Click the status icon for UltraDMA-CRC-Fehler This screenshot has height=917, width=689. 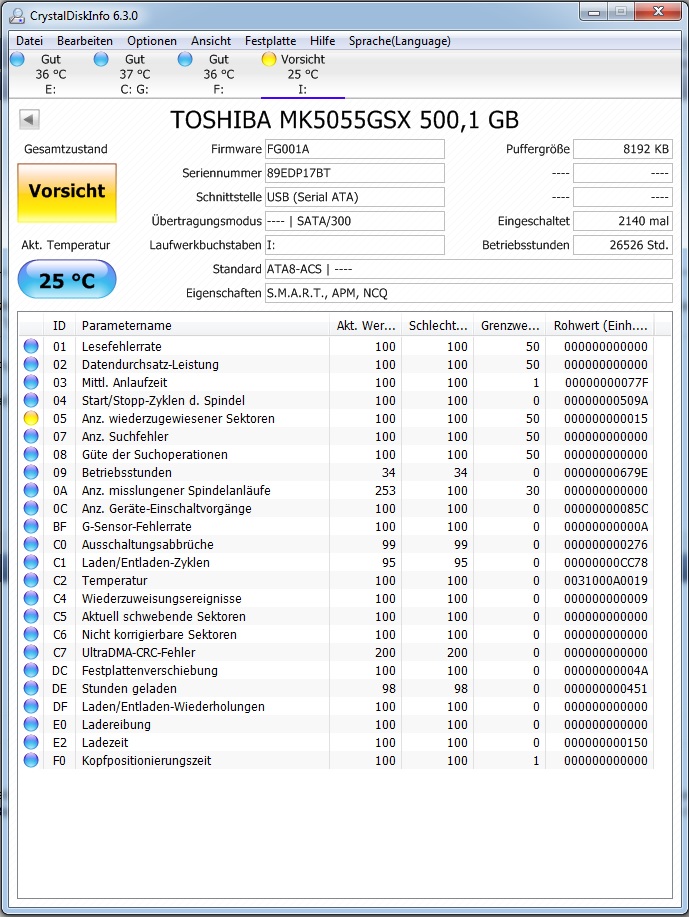coord(31,652)
